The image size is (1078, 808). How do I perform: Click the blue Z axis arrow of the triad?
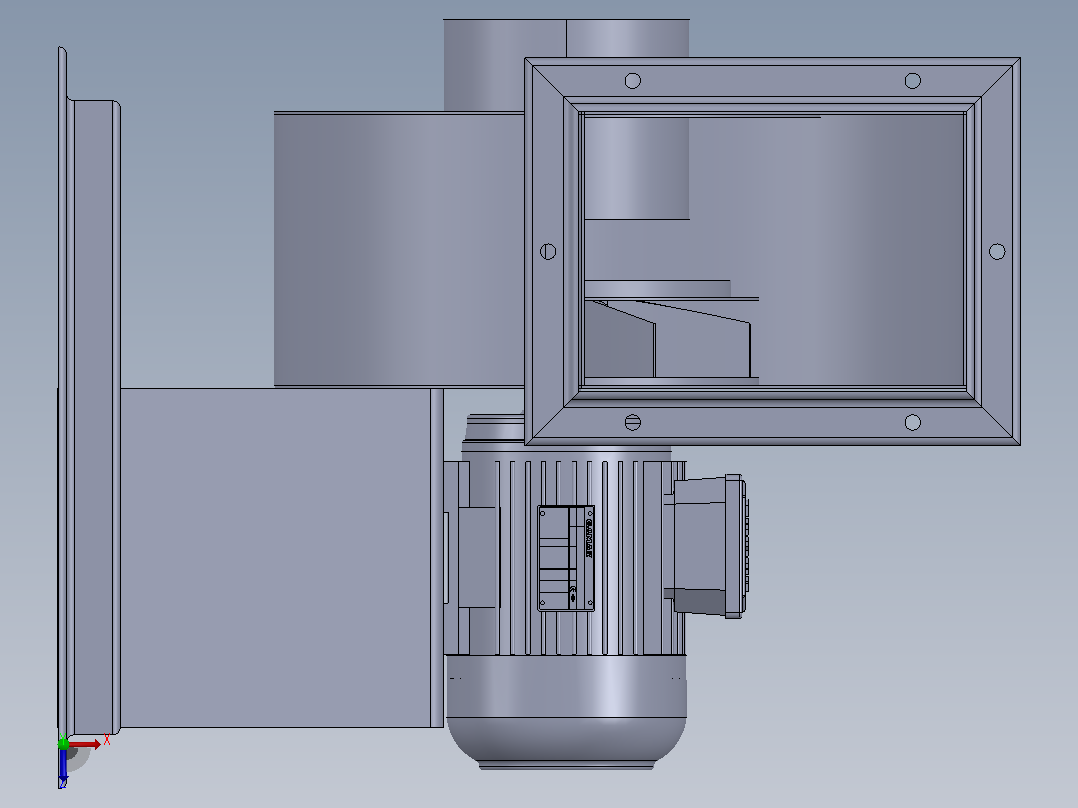click(x=63, y=767)
